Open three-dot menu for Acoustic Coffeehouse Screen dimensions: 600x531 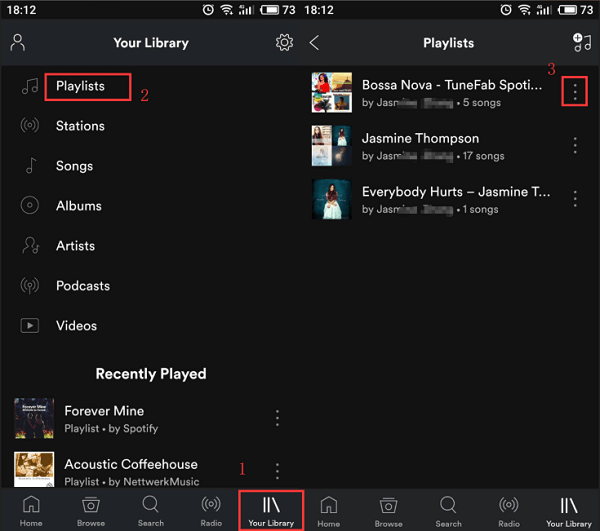point(277,471)
